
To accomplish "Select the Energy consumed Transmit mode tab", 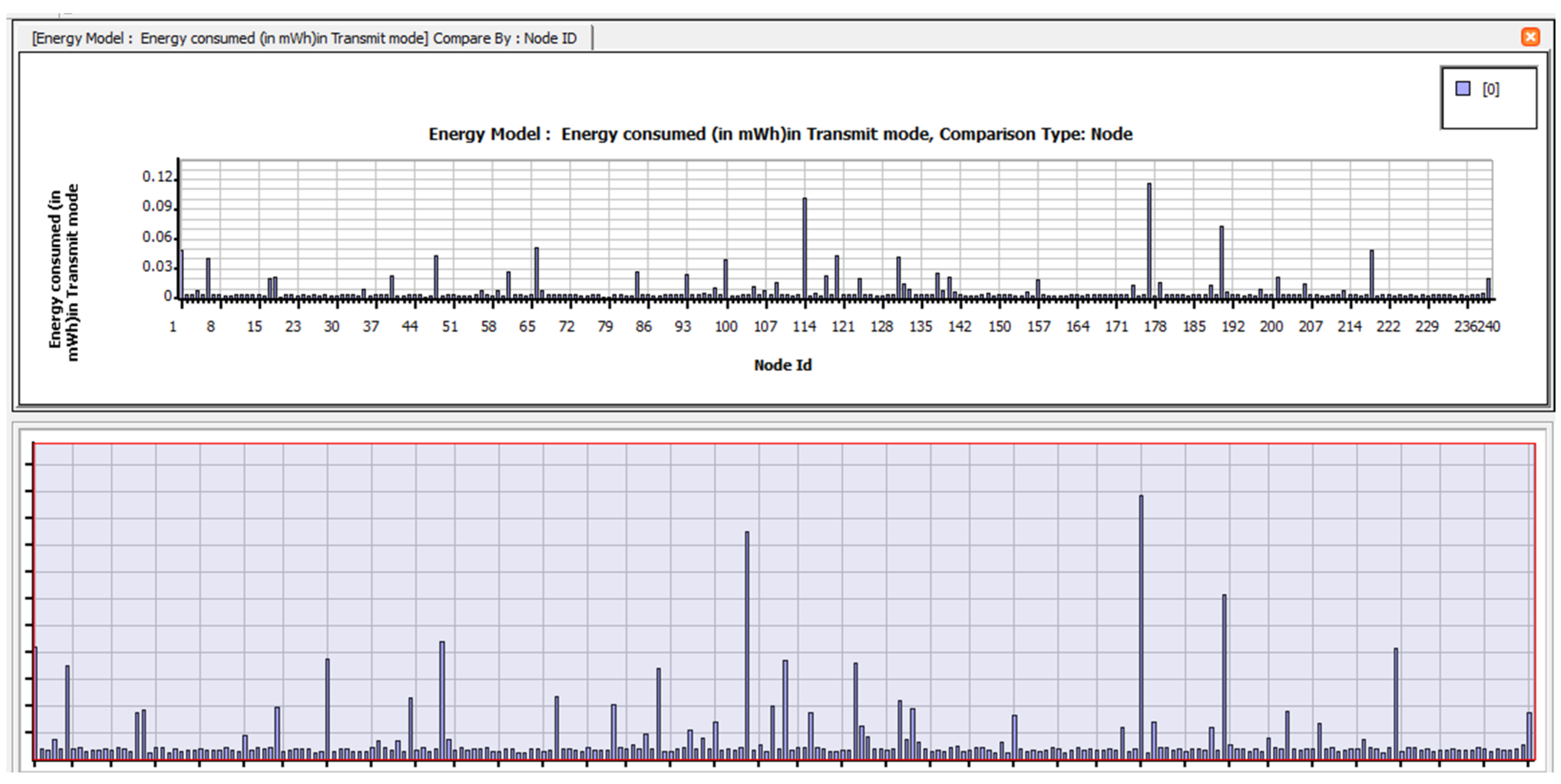I will pyautogui.click(x=304, y=38).
